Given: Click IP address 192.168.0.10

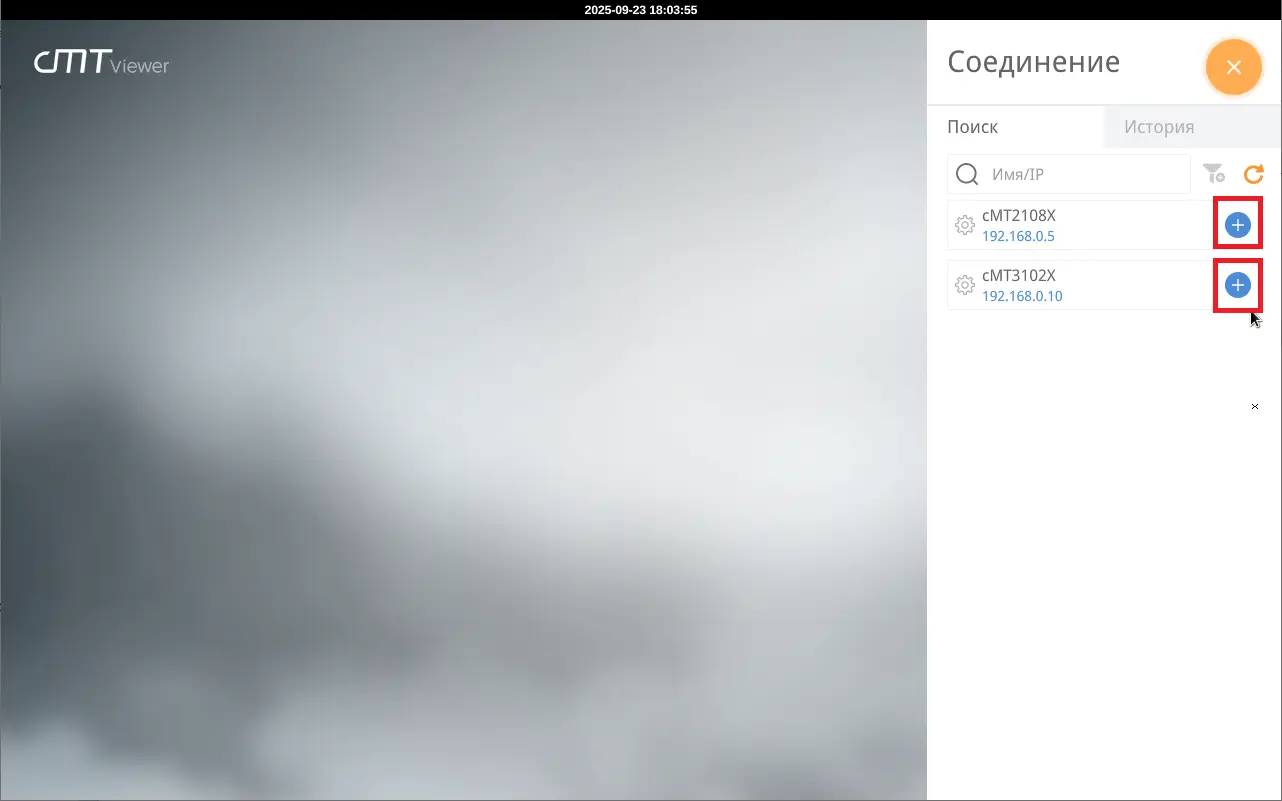Looking at the screenshot, I should 1022,297.
